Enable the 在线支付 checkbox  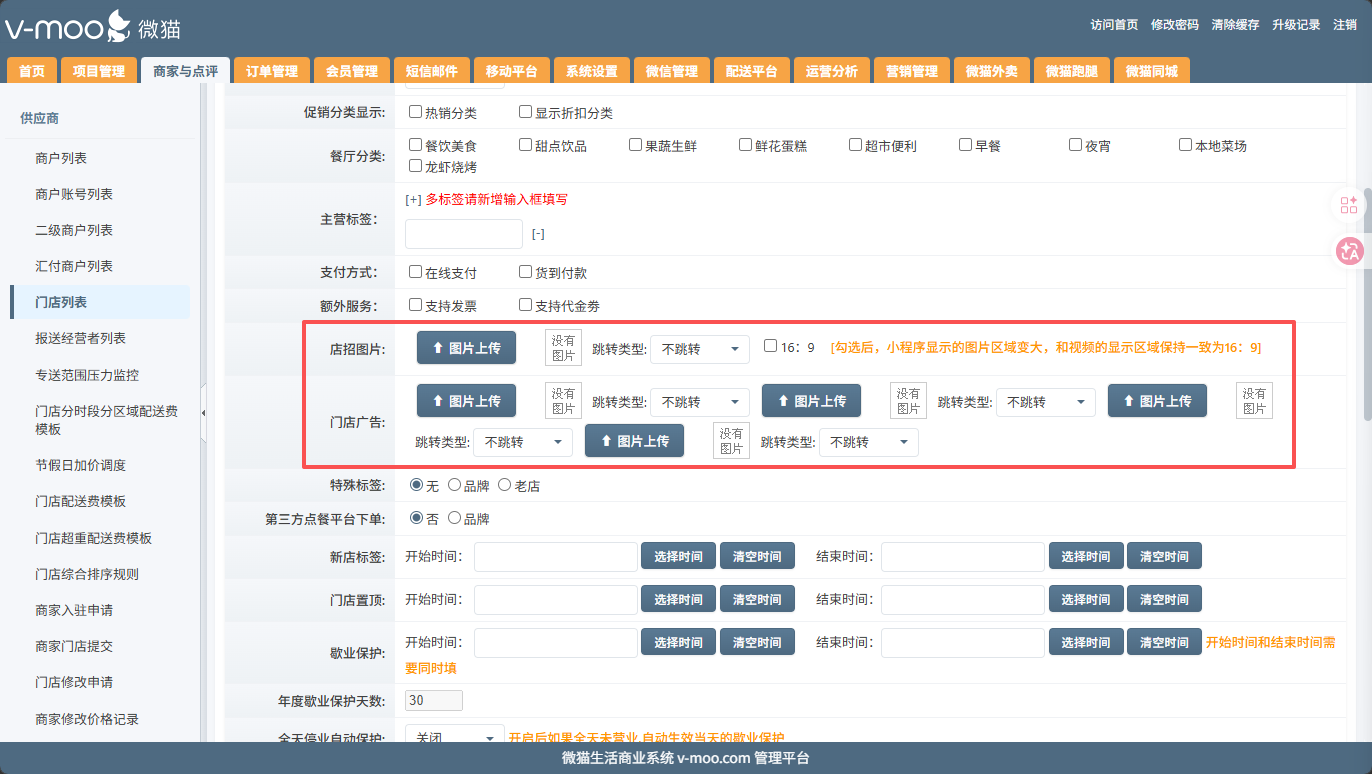[416, 272]
